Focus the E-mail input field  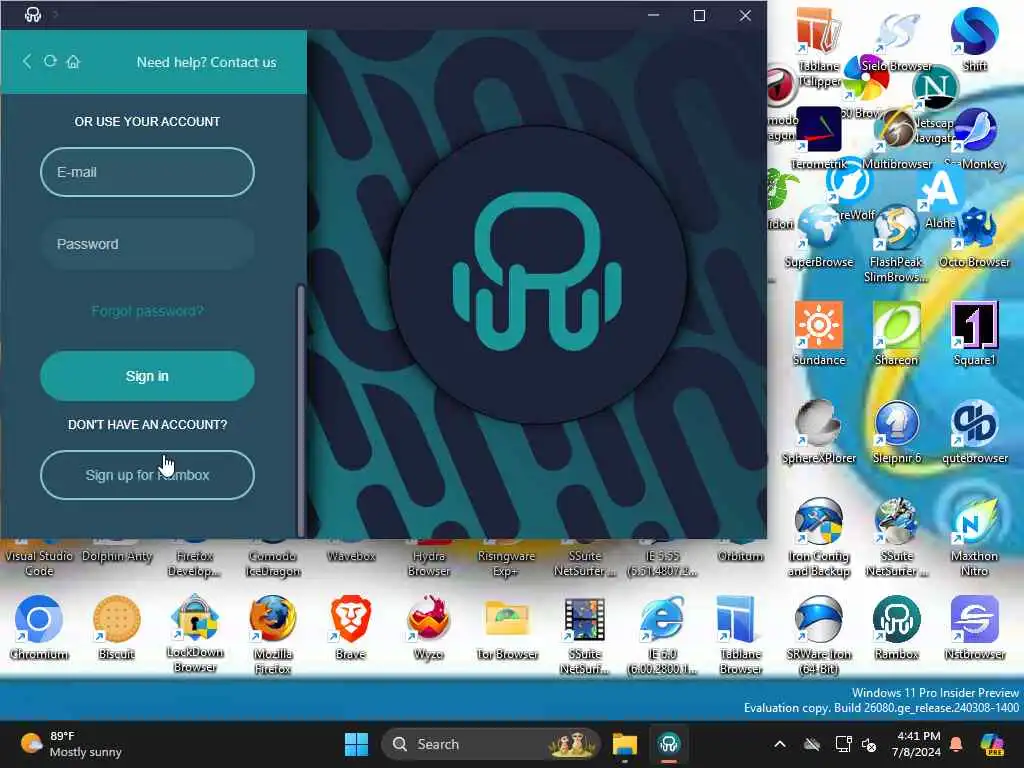[148, 172]
